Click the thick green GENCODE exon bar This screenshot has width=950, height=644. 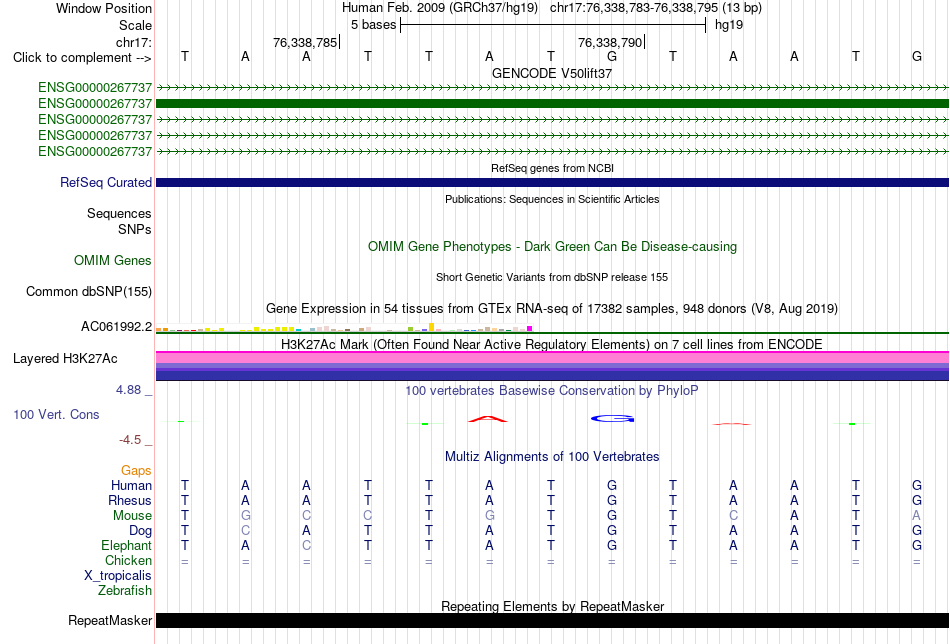coord(552,104)
